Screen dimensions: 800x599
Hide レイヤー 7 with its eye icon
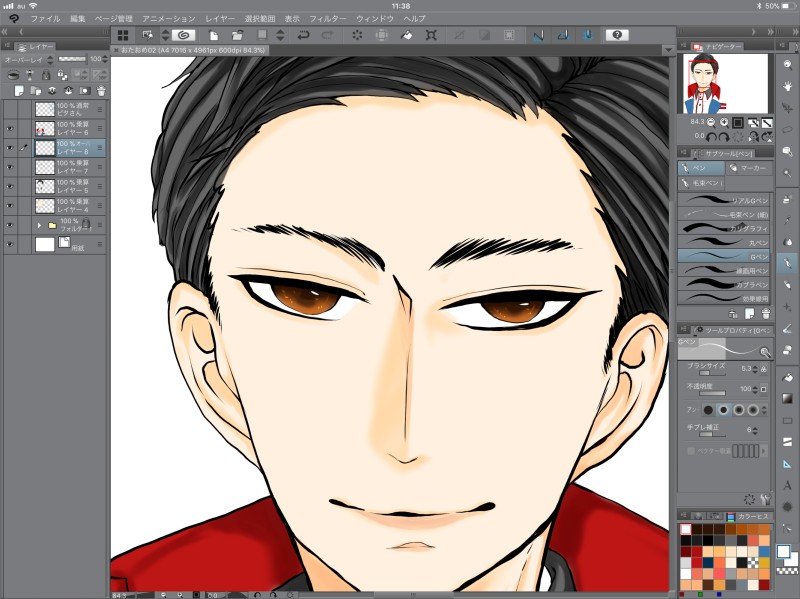pyautogui.click(x=10, y=167)
